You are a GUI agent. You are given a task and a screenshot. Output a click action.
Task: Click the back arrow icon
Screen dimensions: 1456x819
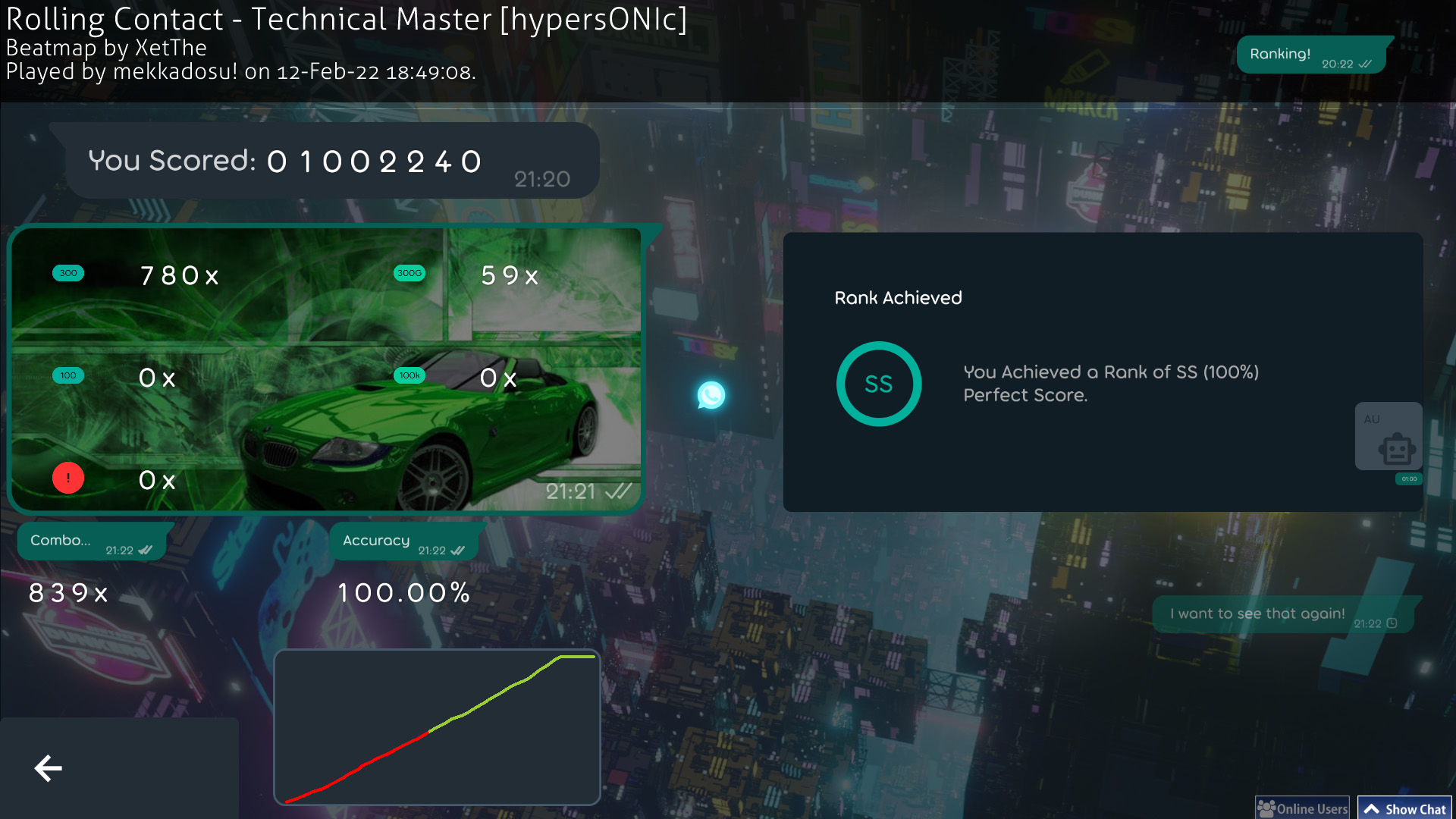[49, 768]
